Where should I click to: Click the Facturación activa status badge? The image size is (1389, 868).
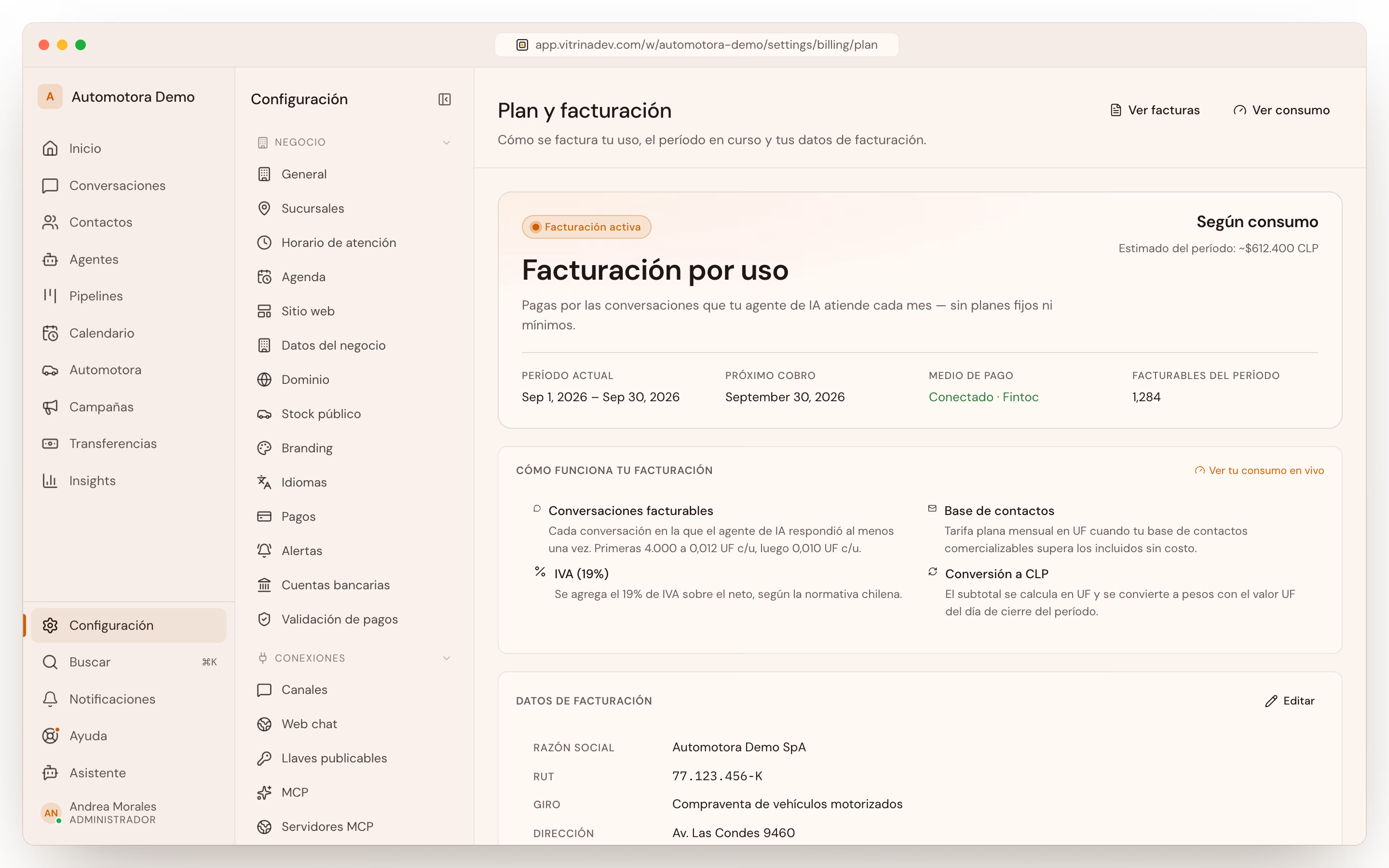(x=586, y=227)
